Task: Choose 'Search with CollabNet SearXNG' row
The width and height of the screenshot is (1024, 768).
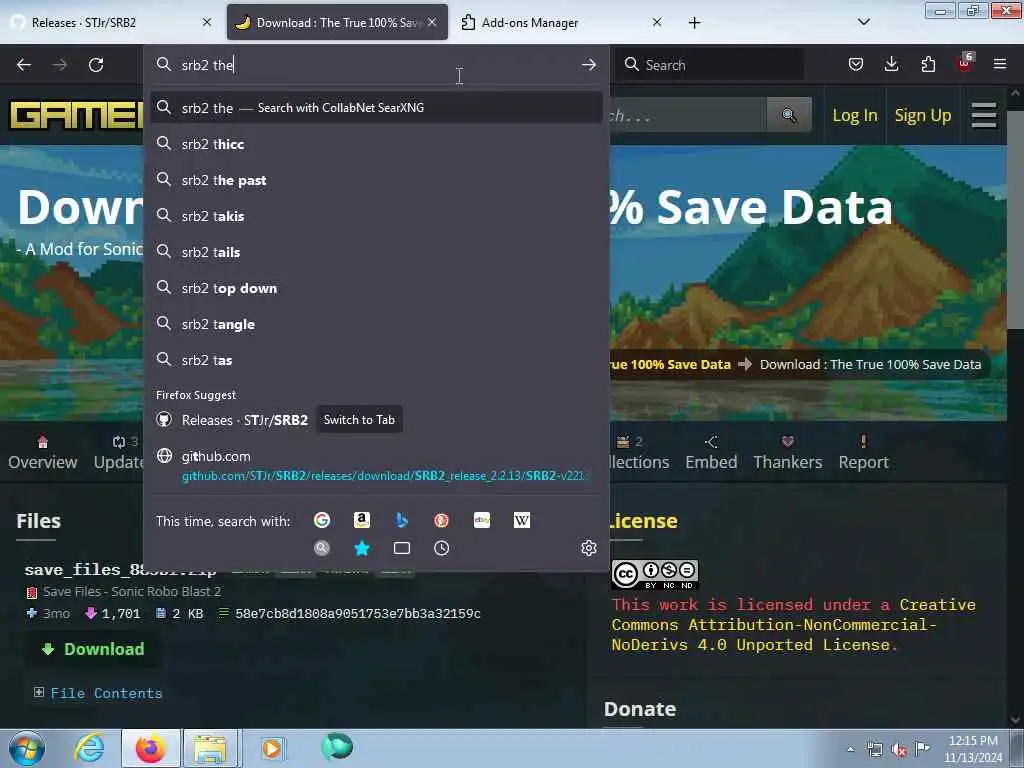Action: [376, 107]
